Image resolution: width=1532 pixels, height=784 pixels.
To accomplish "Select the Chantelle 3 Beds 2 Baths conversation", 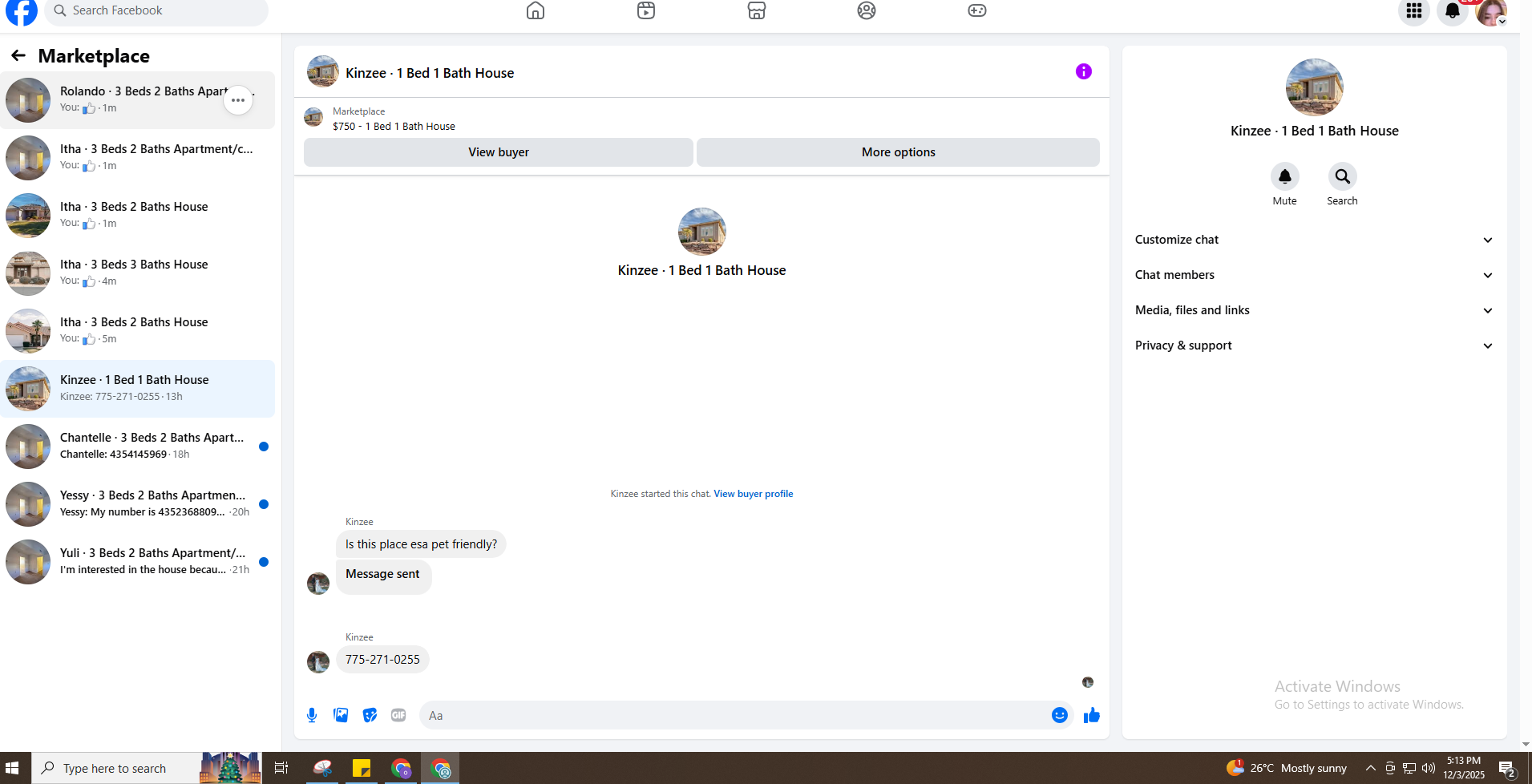I will (137, 447).
